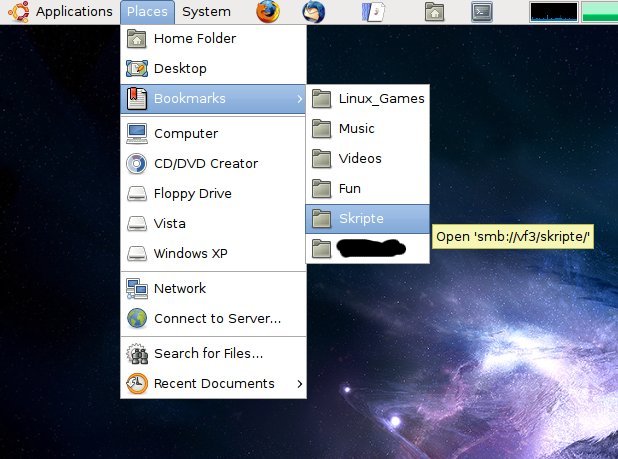Click the Videos folder icon

click(321, 158)
